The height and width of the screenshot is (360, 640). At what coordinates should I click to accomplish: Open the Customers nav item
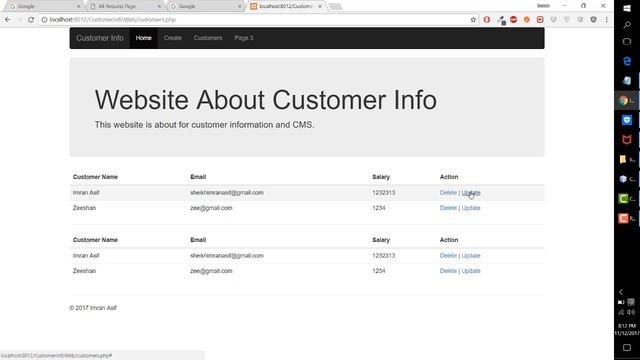point(208,38)
